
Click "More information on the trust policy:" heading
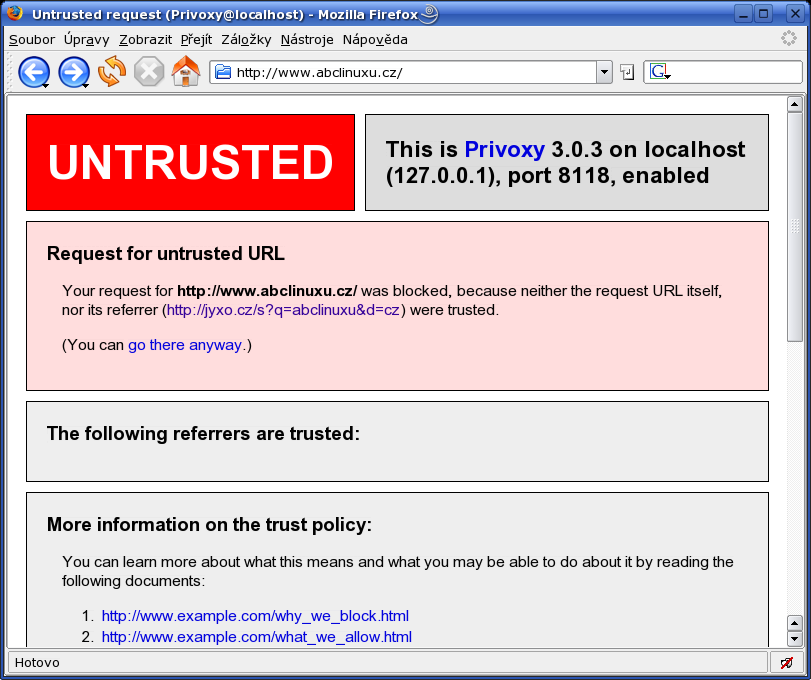point(209,524)
